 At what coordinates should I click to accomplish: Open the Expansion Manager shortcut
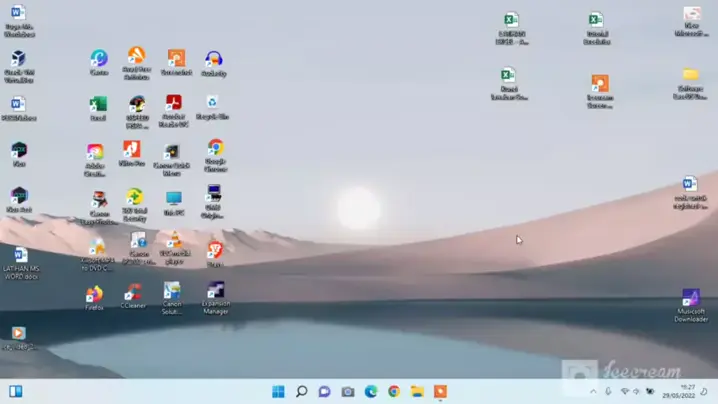[216, 292]
